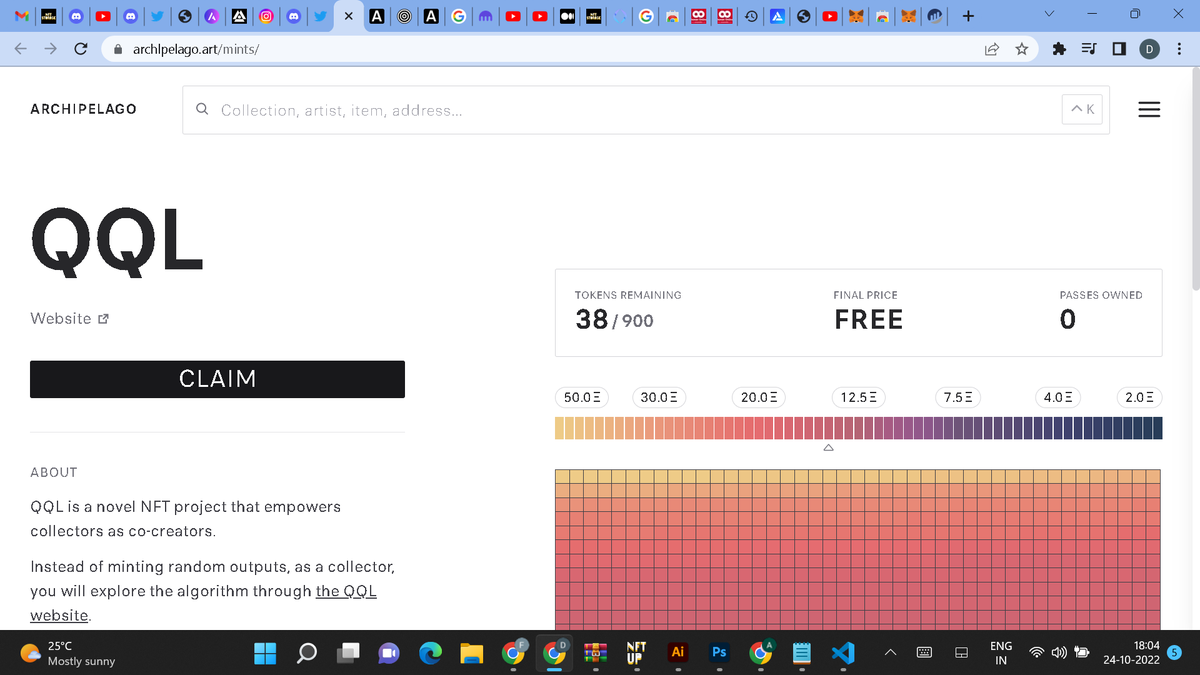Launch Microsoft Edge from taskbar
The height and width of the screenshot is (675, 1200).
[x=430, y=653]
